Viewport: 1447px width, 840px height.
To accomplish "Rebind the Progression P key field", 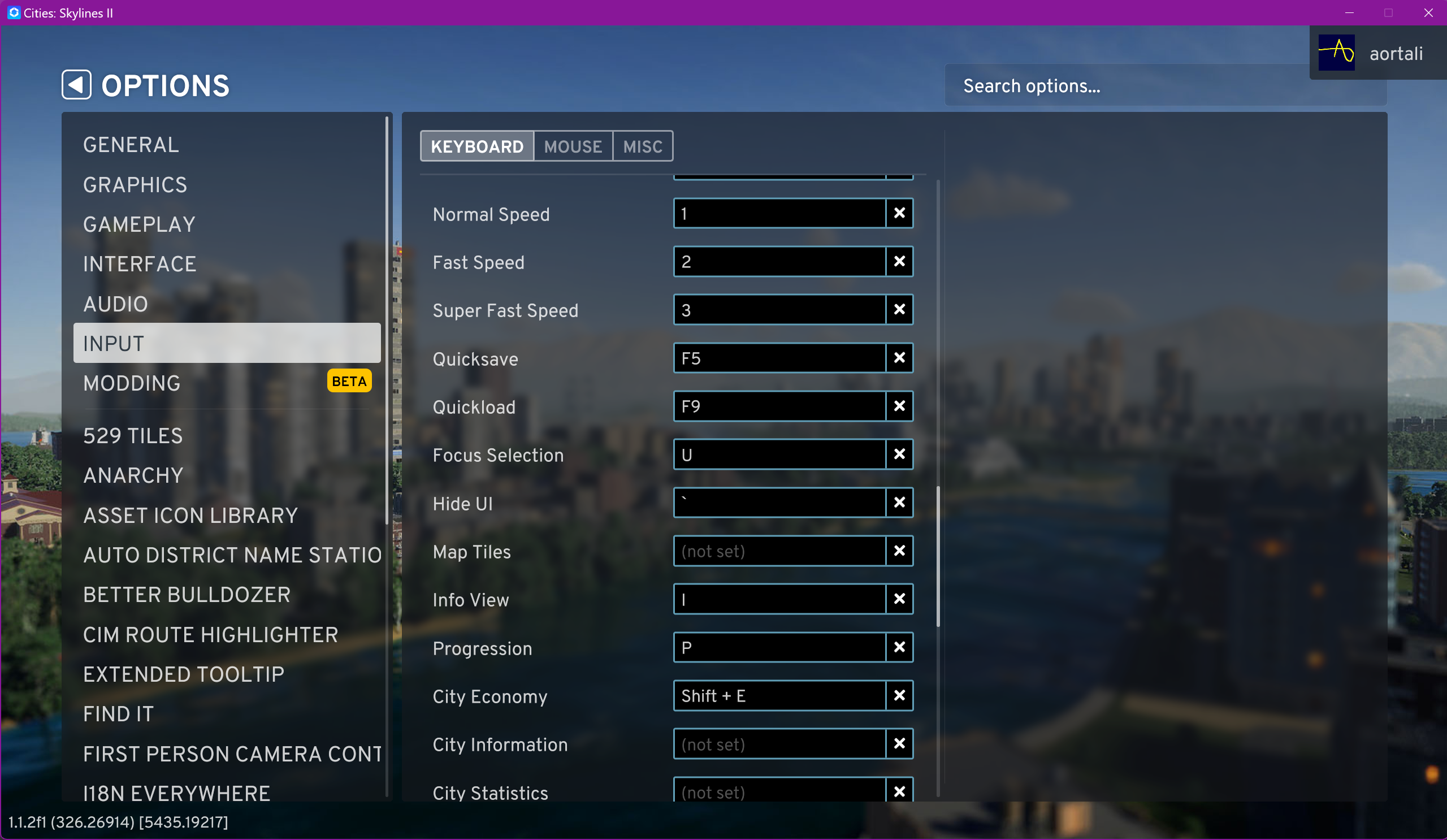I will [x=779, y=648].
